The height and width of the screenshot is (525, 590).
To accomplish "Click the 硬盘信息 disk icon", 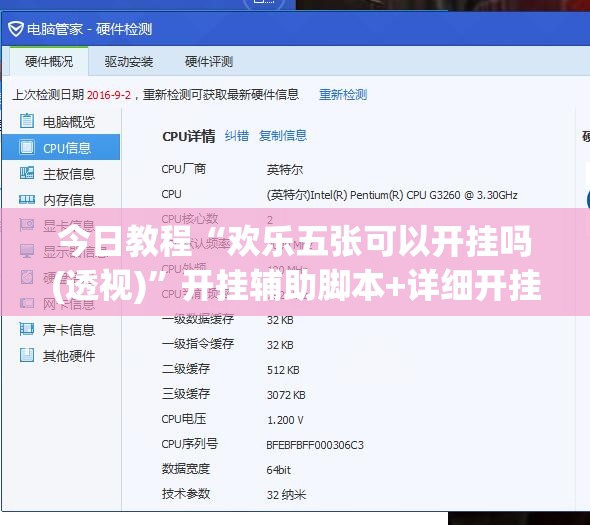I will pos(27,277).
